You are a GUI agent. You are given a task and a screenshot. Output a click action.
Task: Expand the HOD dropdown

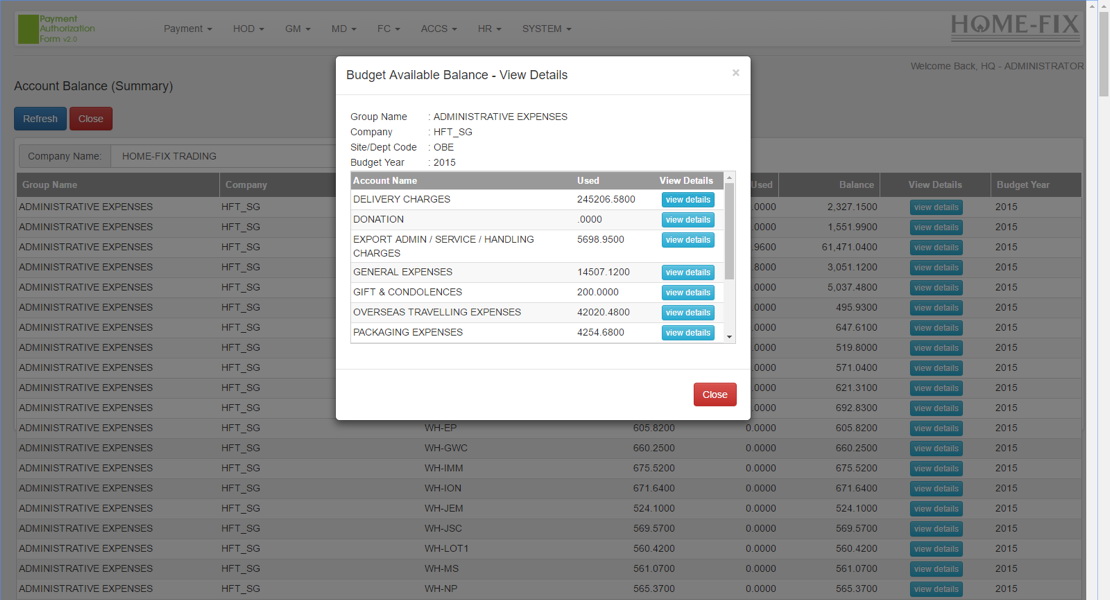pos(247,29)
